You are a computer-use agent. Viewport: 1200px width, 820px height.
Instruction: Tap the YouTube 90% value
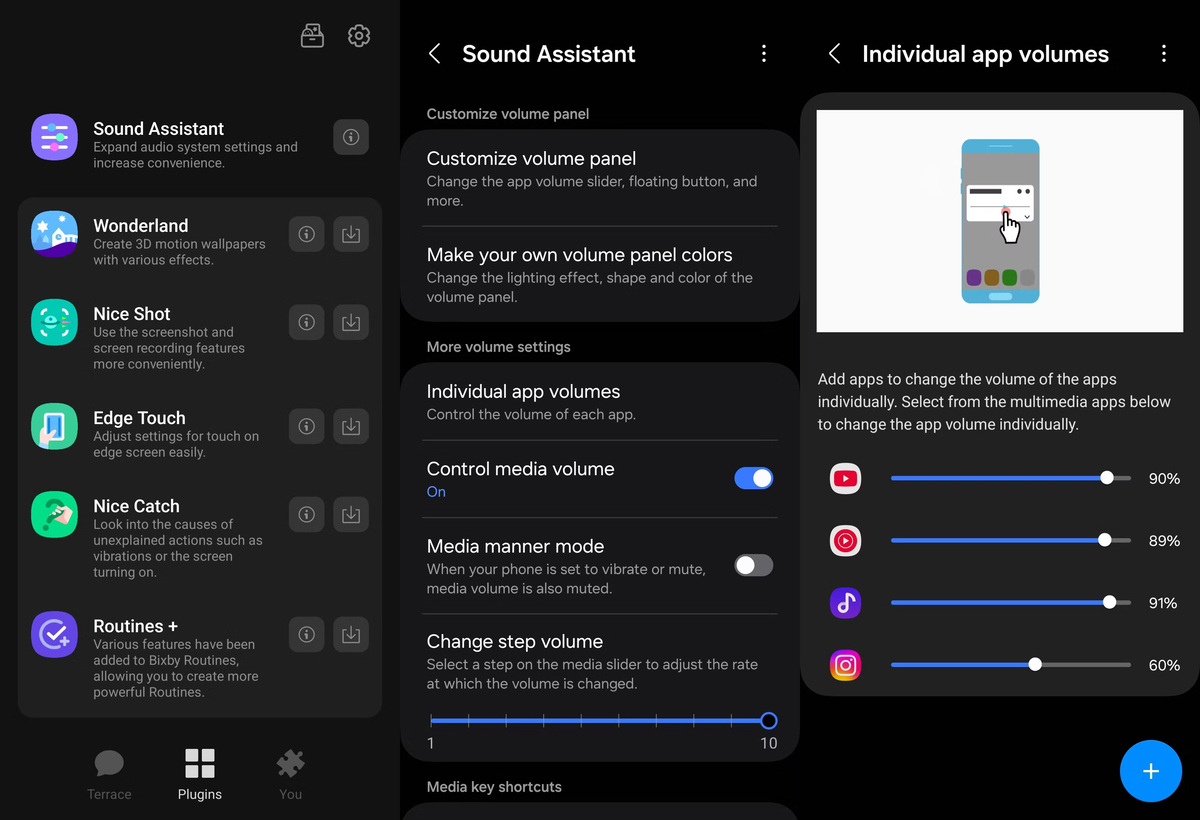(1164, 479)
